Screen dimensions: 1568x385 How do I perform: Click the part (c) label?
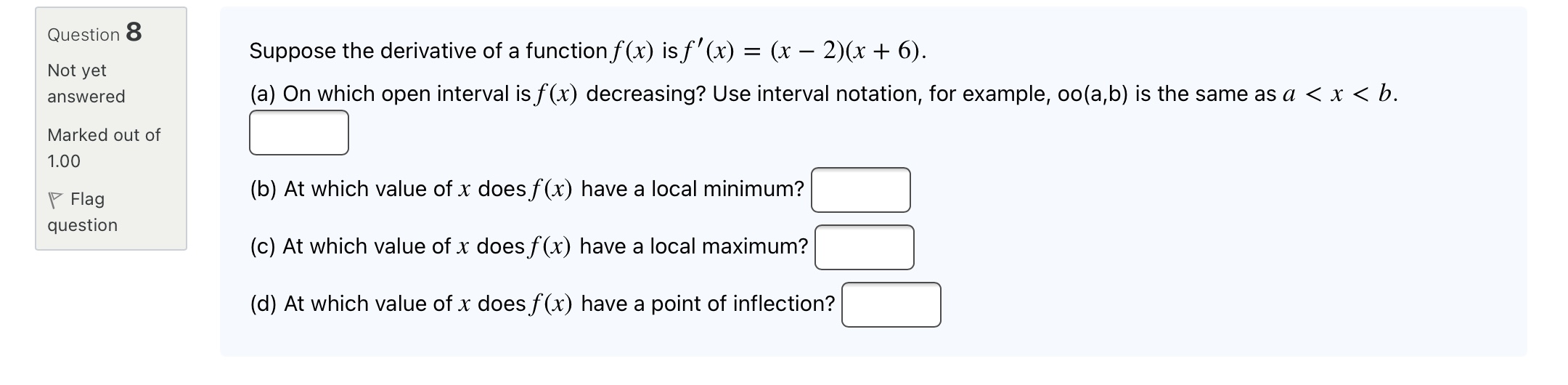pyautogui.click(x=263, y=247)
